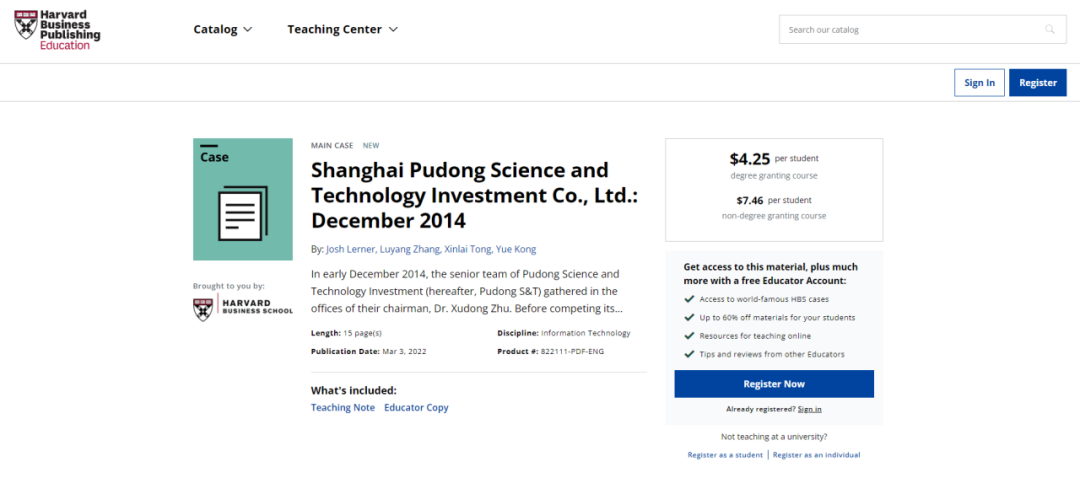Visit author Yue Kong's link

[516, 249]
